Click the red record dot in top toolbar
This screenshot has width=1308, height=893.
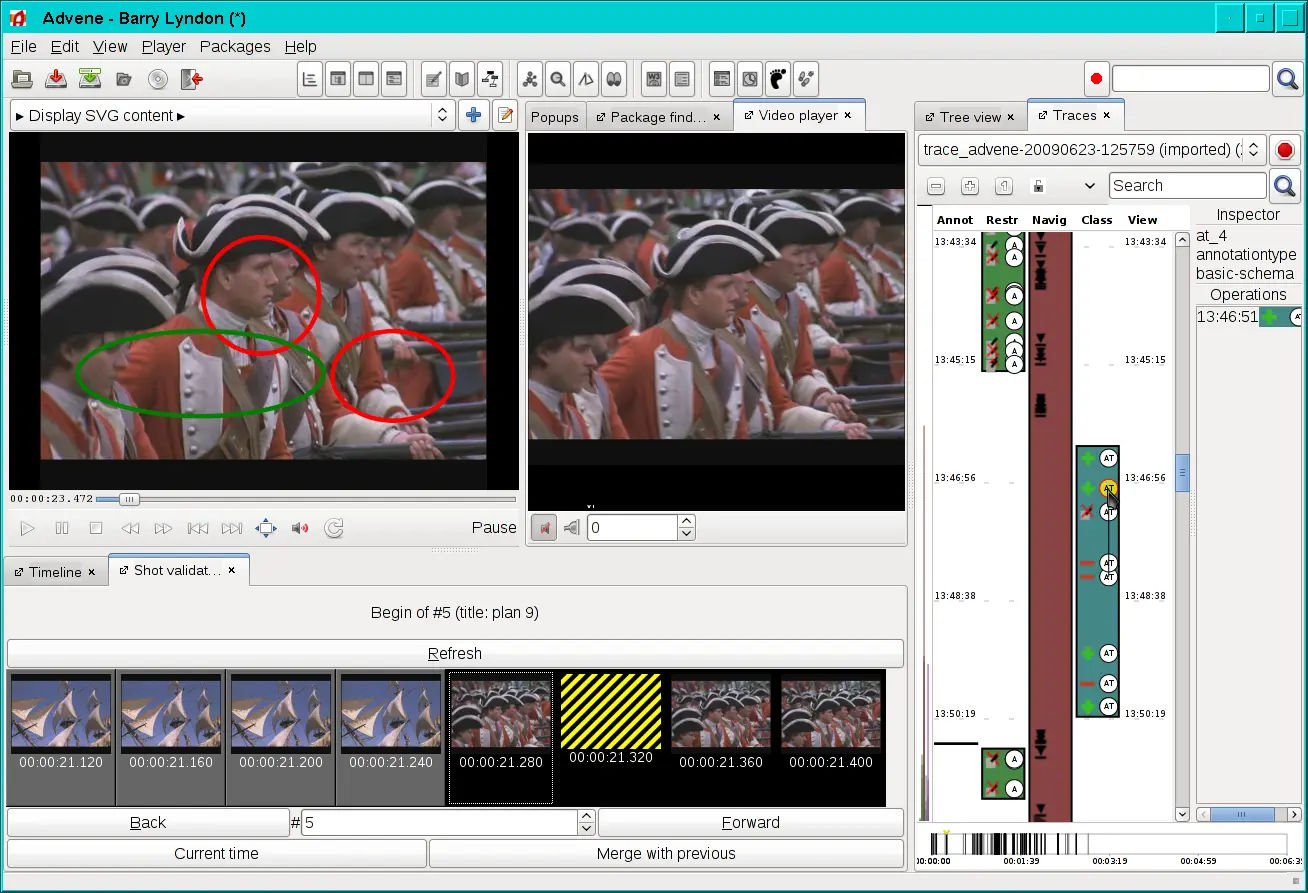(1097, 79)
